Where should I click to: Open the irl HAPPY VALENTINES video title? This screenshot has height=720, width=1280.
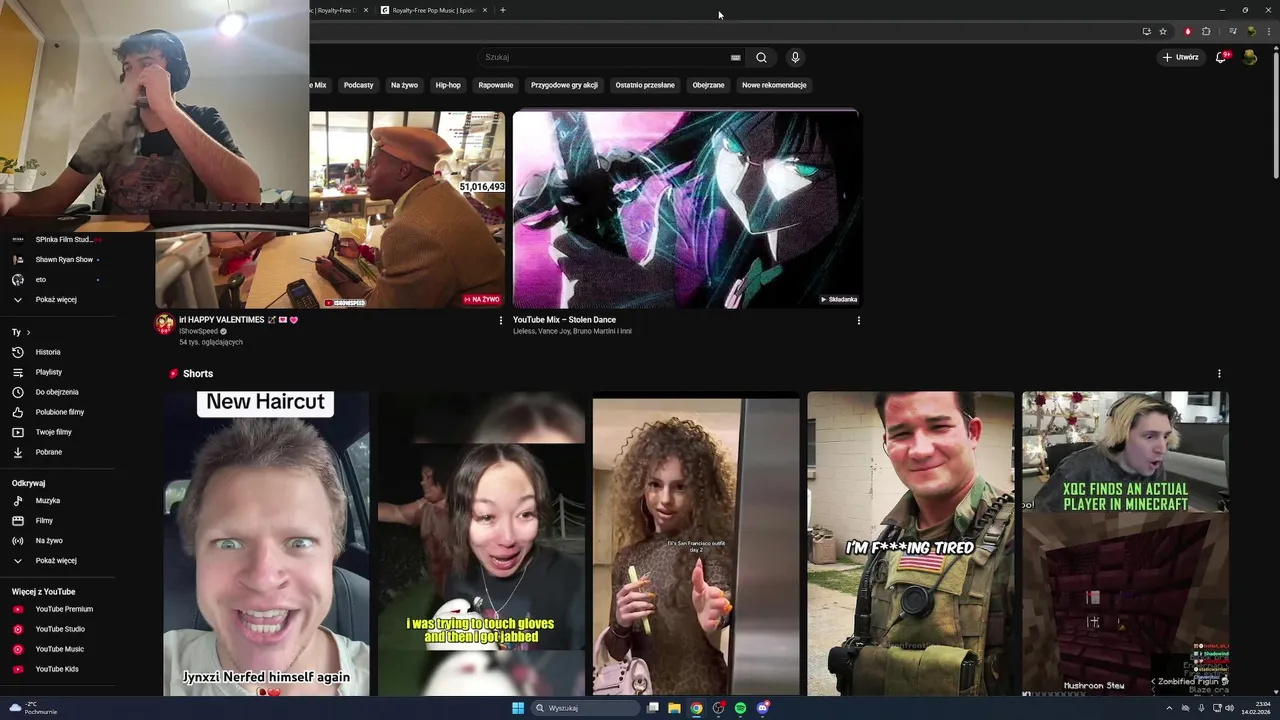tap(238, 320)
